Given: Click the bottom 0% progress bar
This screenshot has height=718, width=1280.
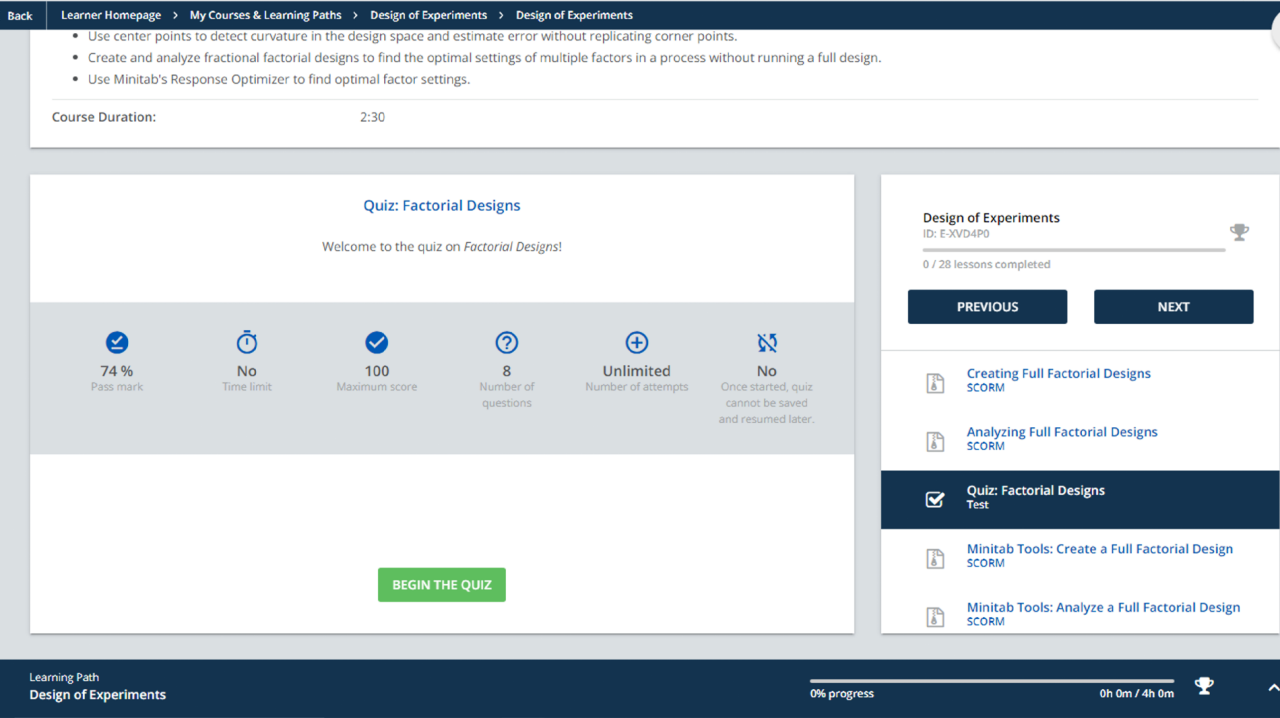Looking at the screenshot, I should 992,681.
